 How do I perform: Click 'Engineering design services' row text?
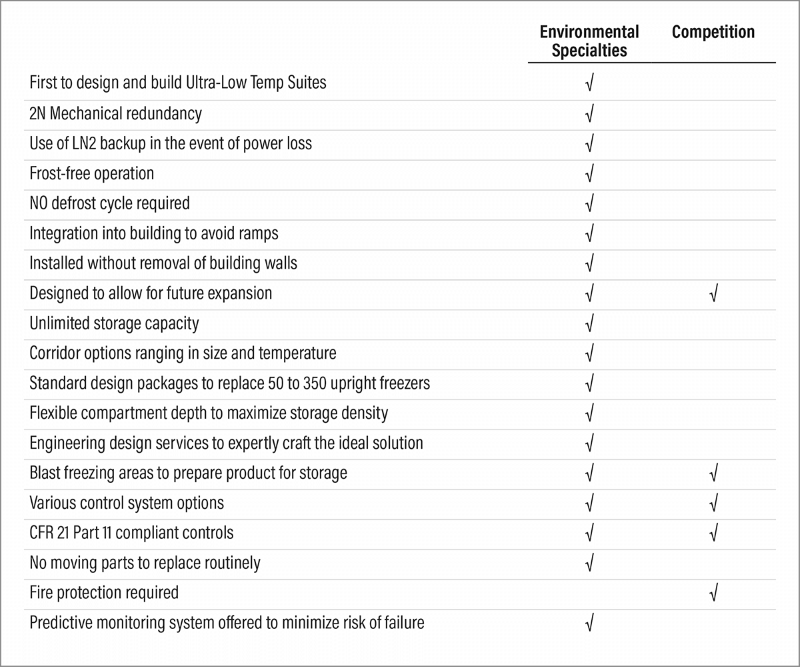227,443
